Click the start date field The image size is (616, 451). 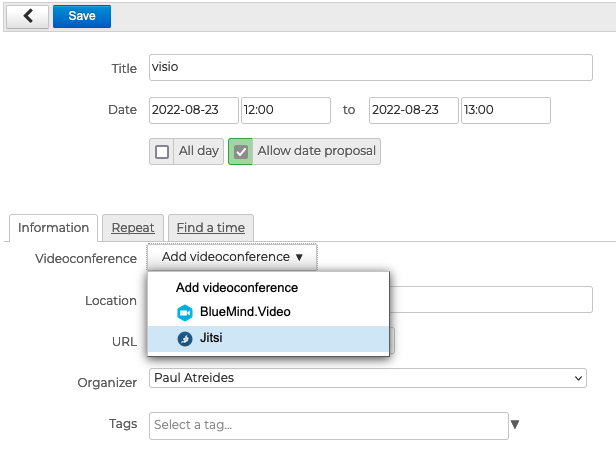193,110
